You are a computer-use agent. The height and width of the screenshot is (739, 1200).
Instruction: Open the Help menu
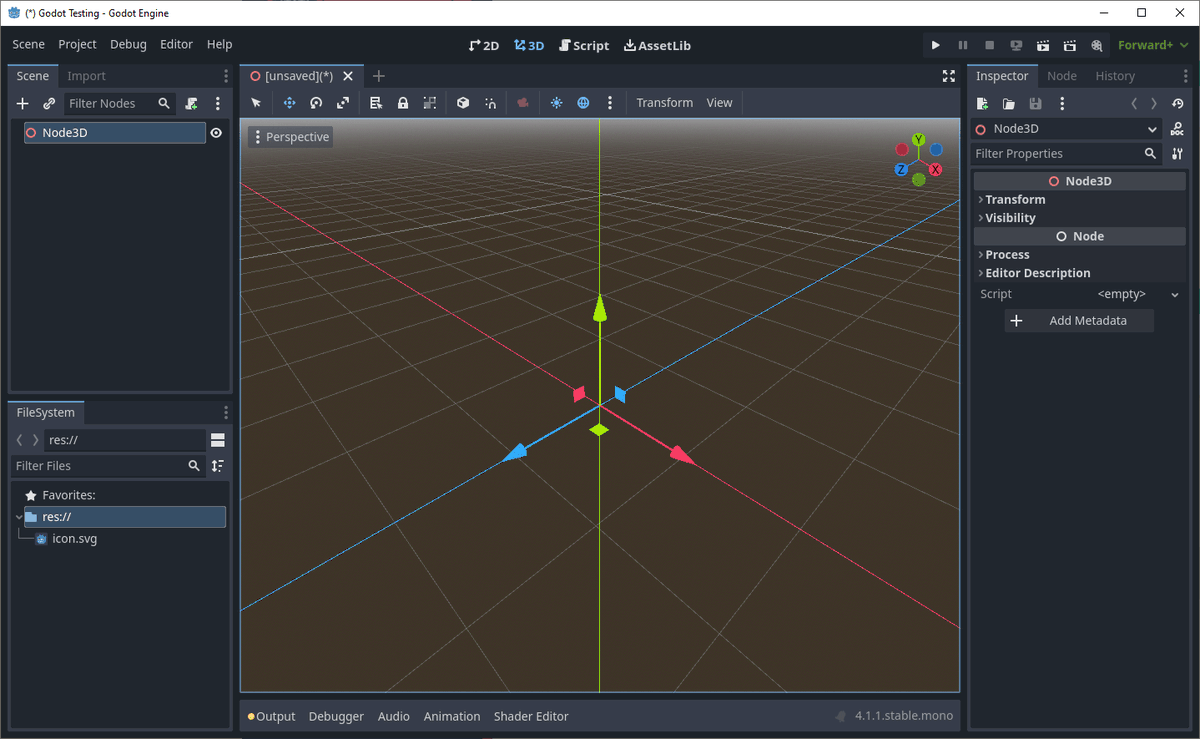(219, 44)
